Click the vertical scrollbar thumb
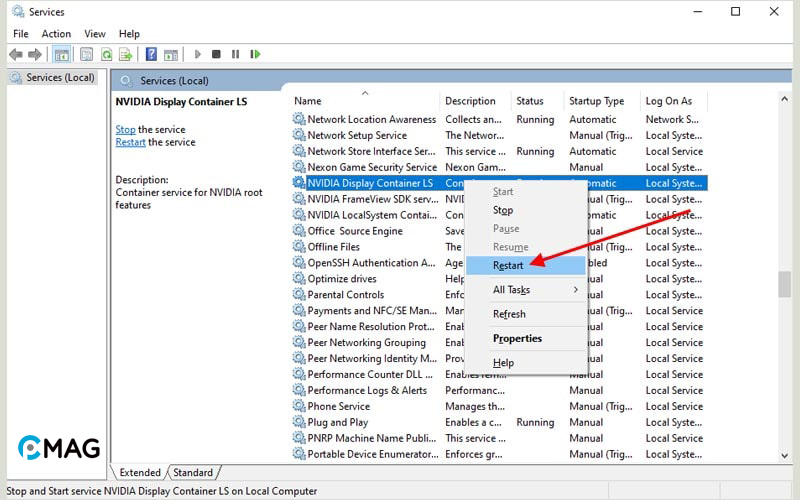 coord(784,284)
